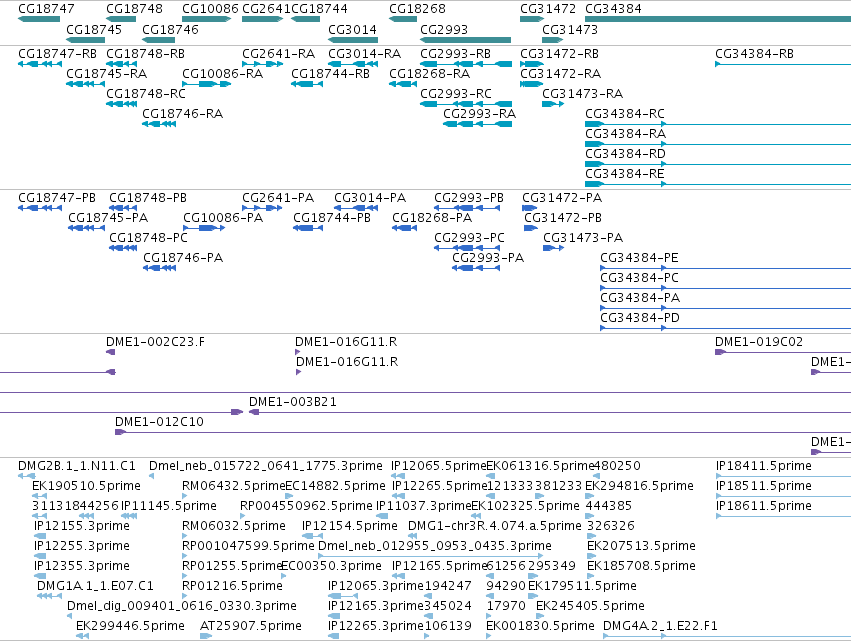Select protein CG2641-PA label
Screen dimensions: 851x641
point(278,198)
